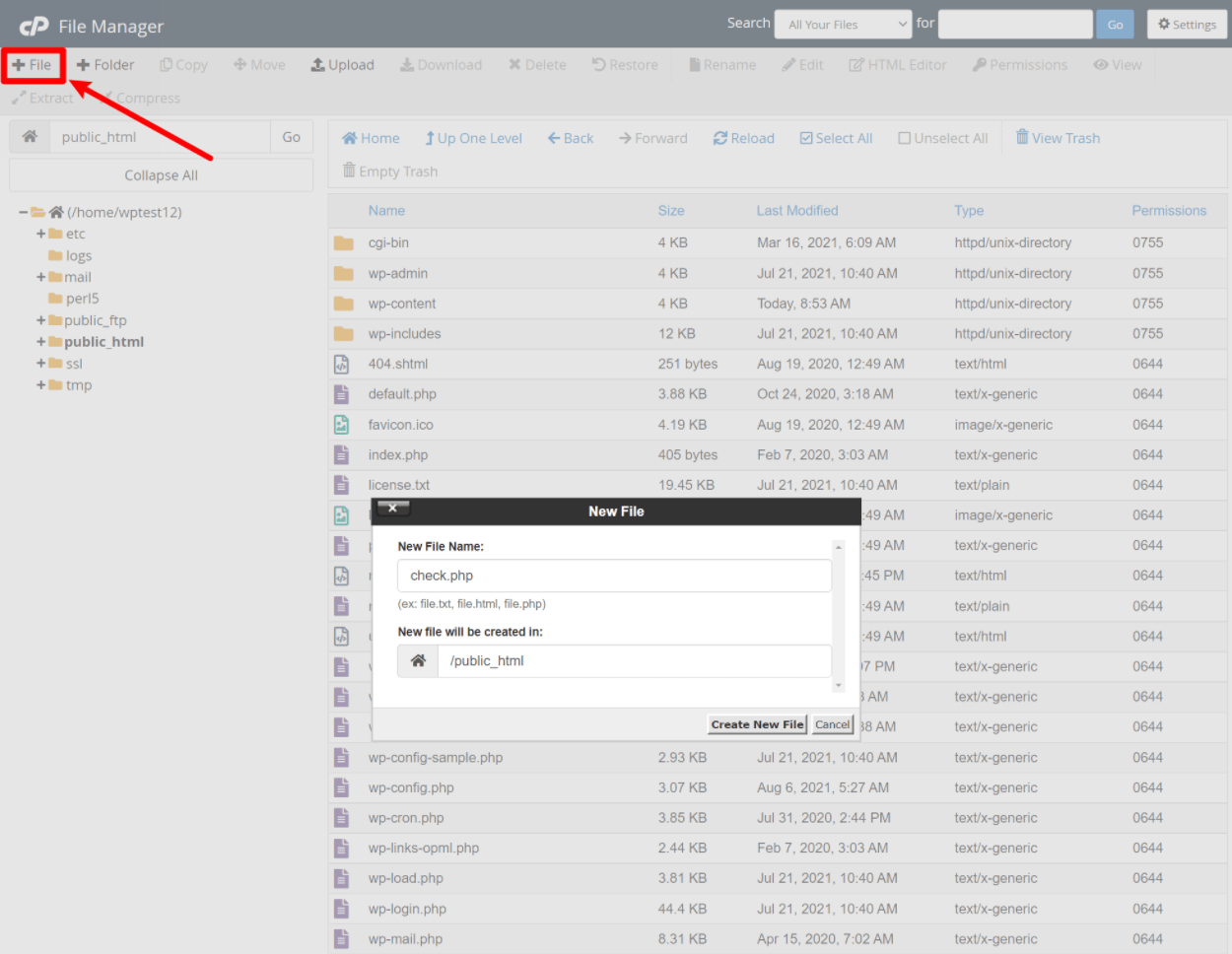The image size is (1232, 954).
Task: Click Unselect All
Action: point(943,138)
